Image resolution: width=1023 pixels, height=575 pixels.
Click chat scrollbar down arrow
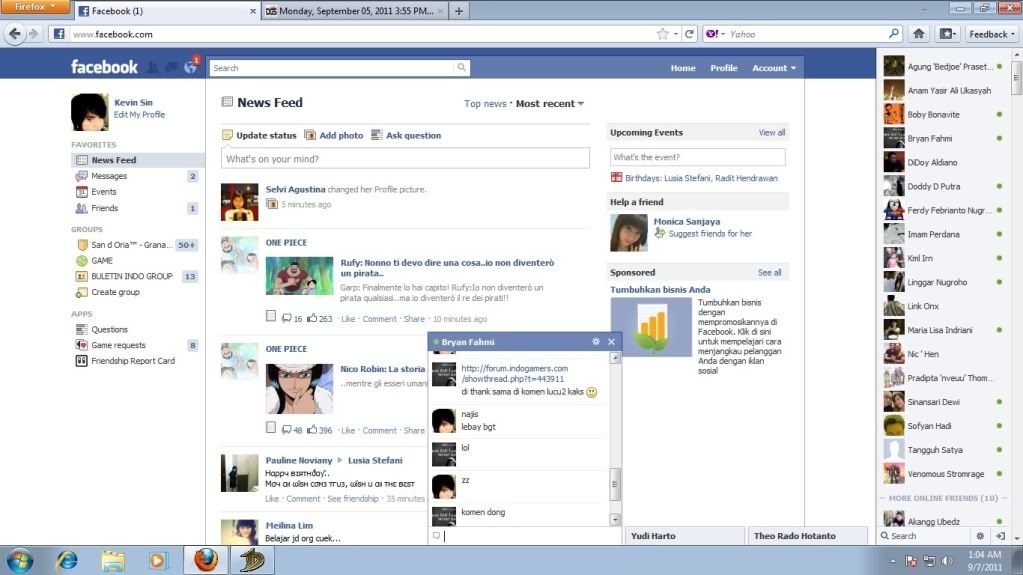click(615, 520)
